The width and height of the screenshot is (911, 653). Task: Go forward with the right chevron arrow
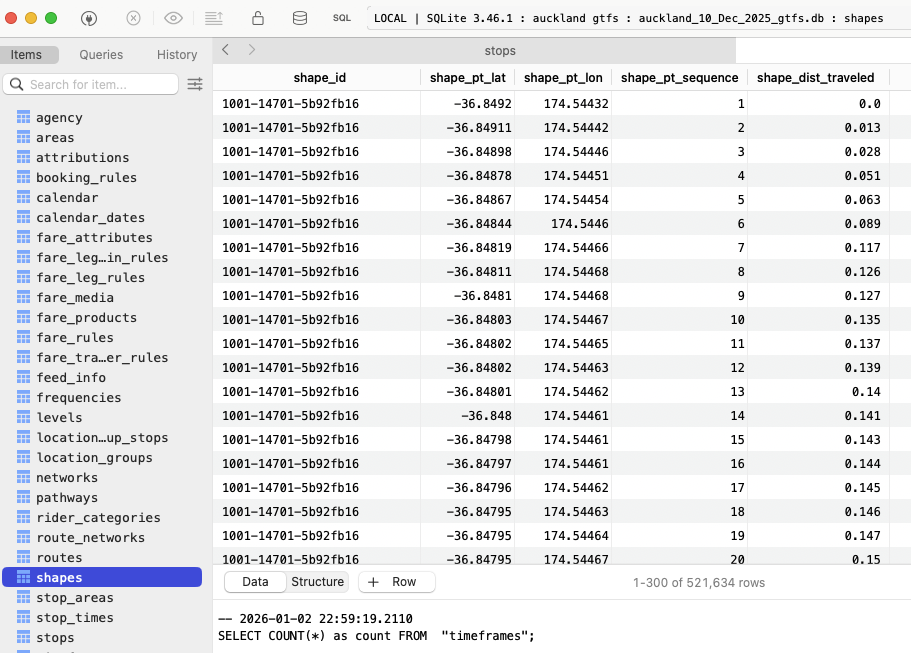point(251,50)
